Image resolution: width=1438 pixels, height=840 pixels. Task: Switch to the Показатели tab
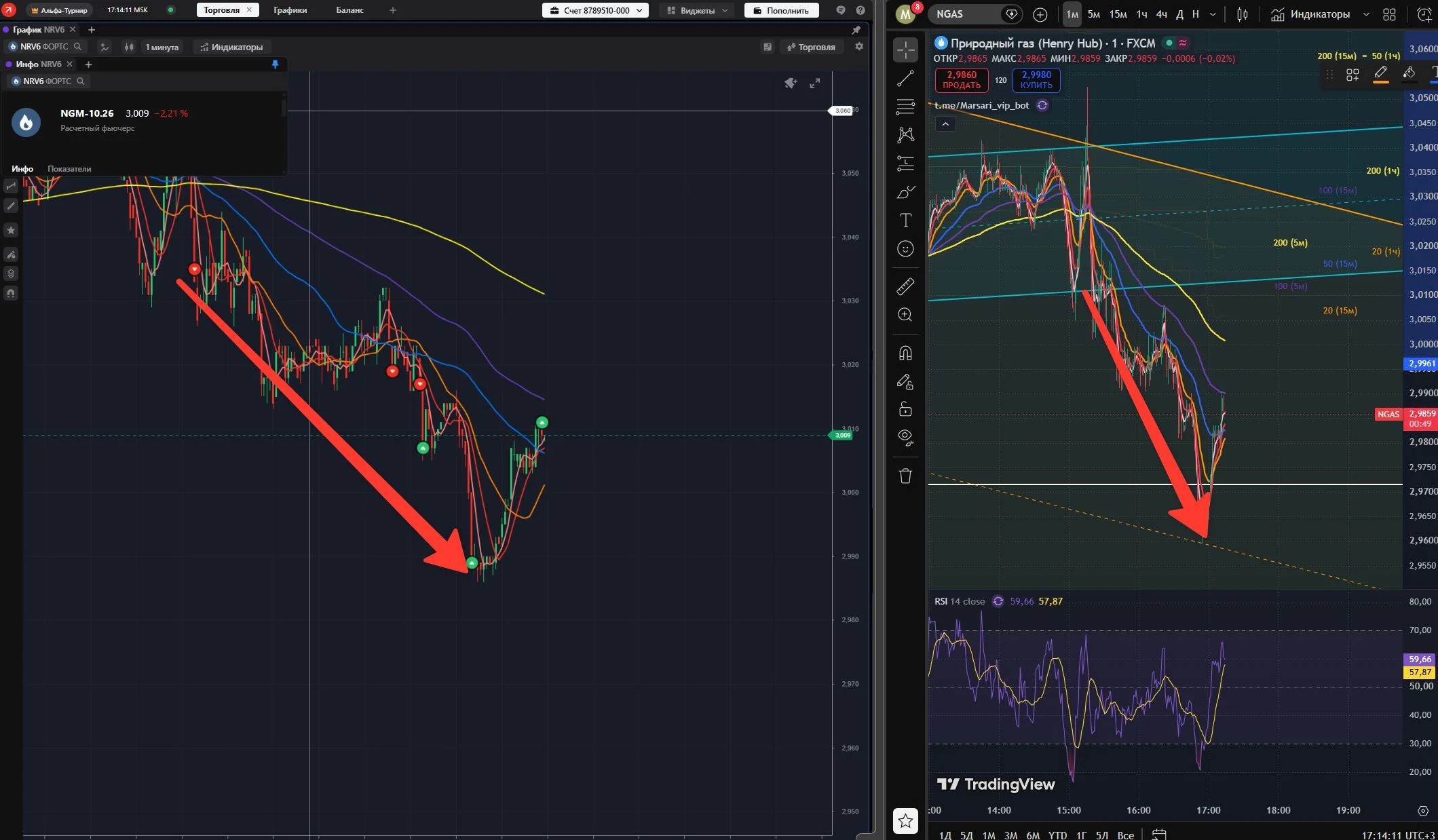point(69,169)
